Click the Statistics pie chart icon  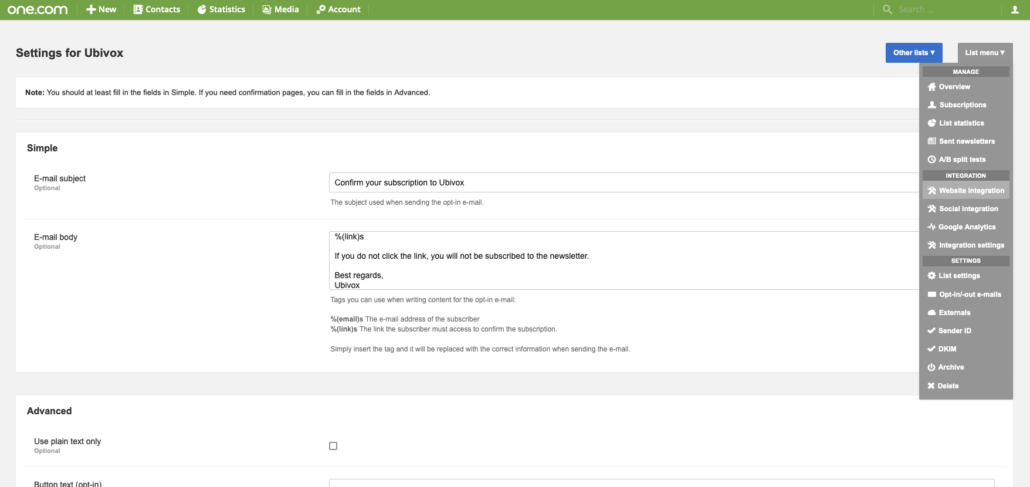[201, 9]
